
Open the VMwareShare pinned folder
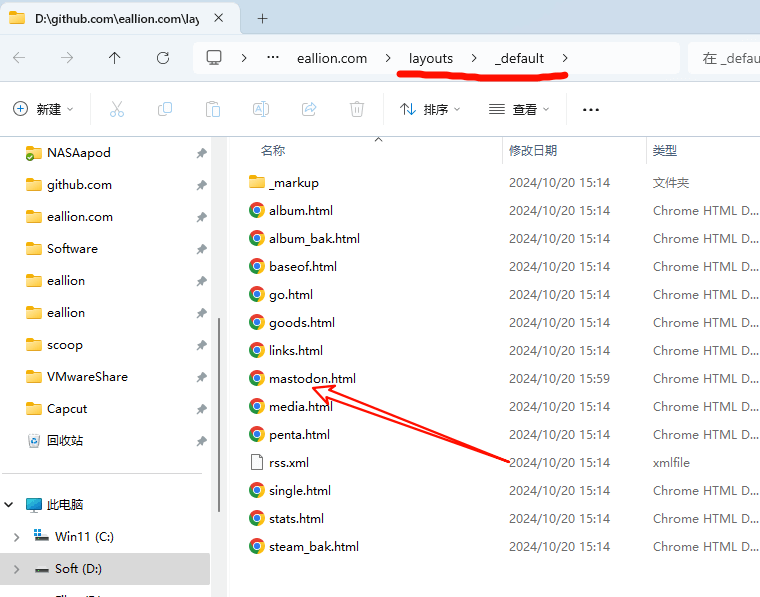[x=87, y=377]
